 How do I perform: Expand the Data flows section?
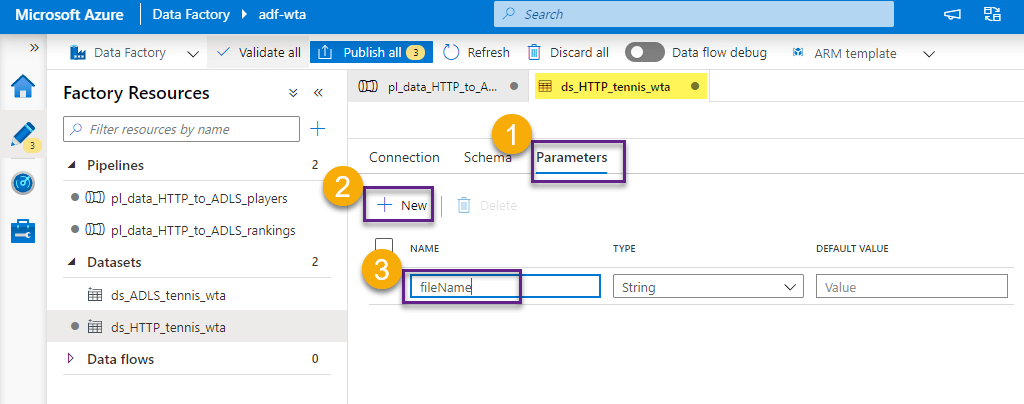pos(70,358)
